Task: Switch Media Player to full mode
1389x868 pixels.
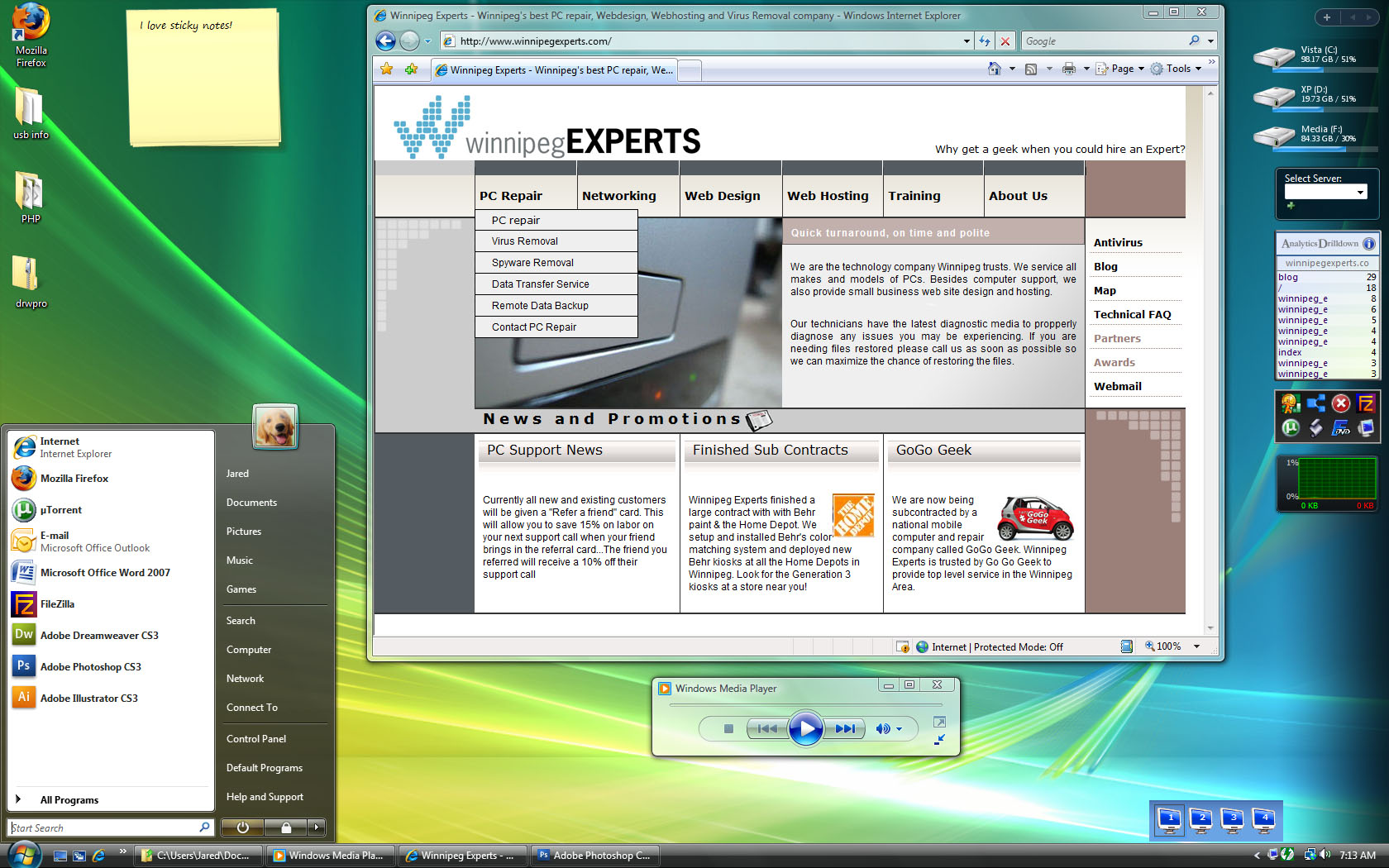Action: click(939, 722)
